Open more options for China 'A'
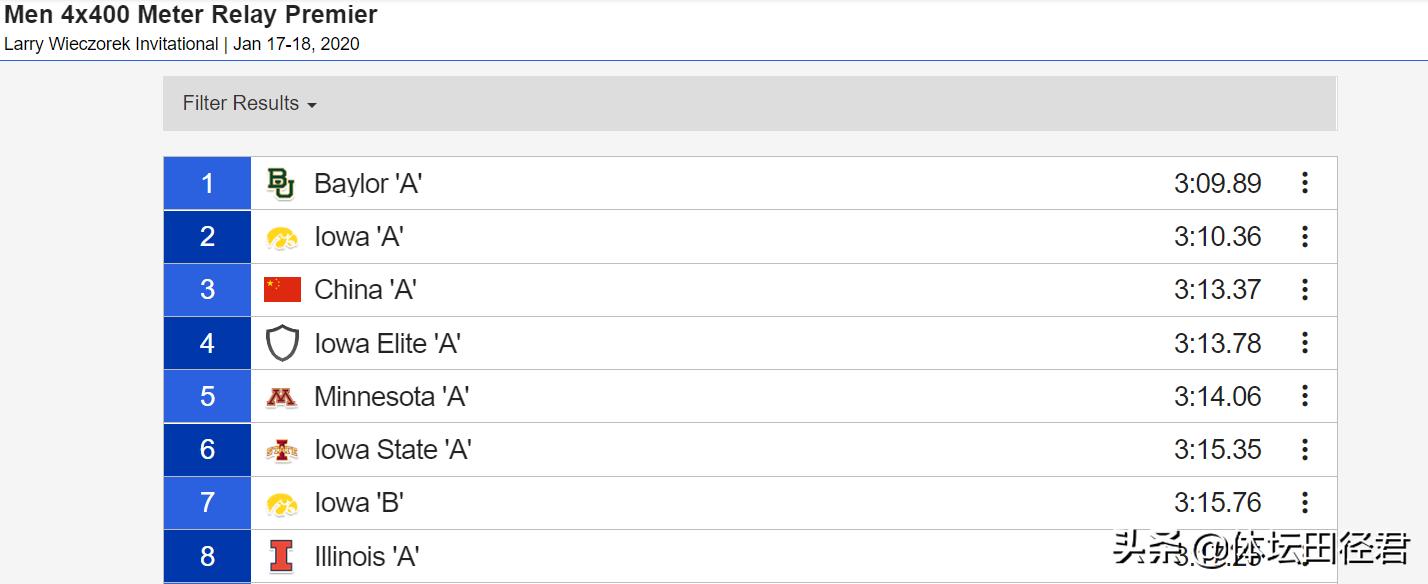 point(1304,290)
